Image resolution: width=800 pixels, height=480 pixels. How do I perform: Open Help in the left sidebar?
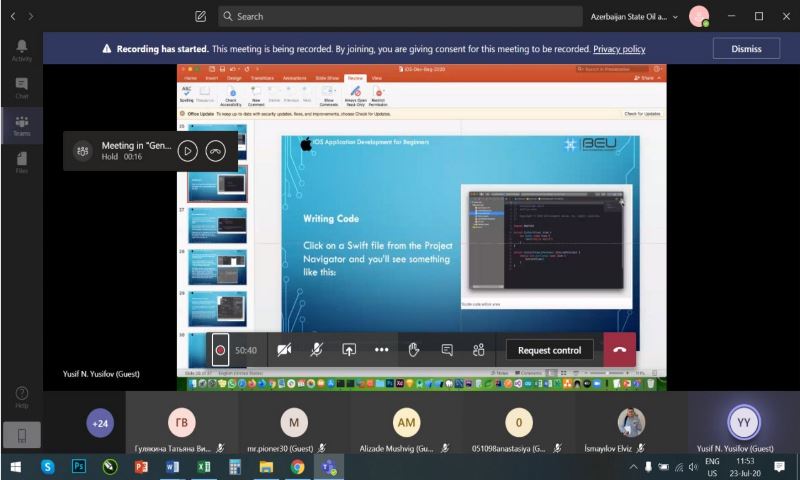pyautogui.click(x=22, y=397)
